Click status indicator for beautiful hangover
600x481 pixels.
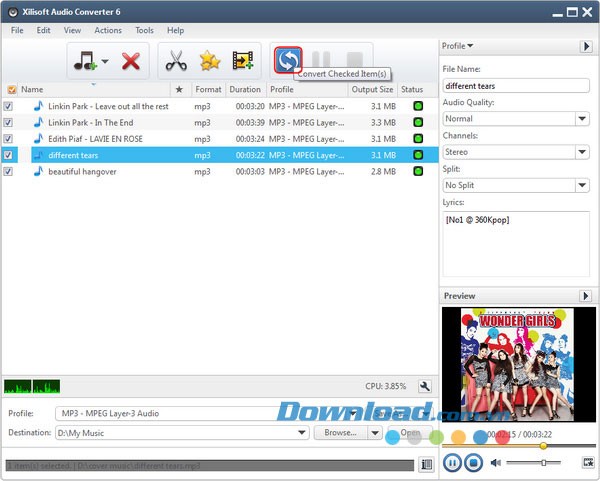pyautogui.click(x=418, y=171)
